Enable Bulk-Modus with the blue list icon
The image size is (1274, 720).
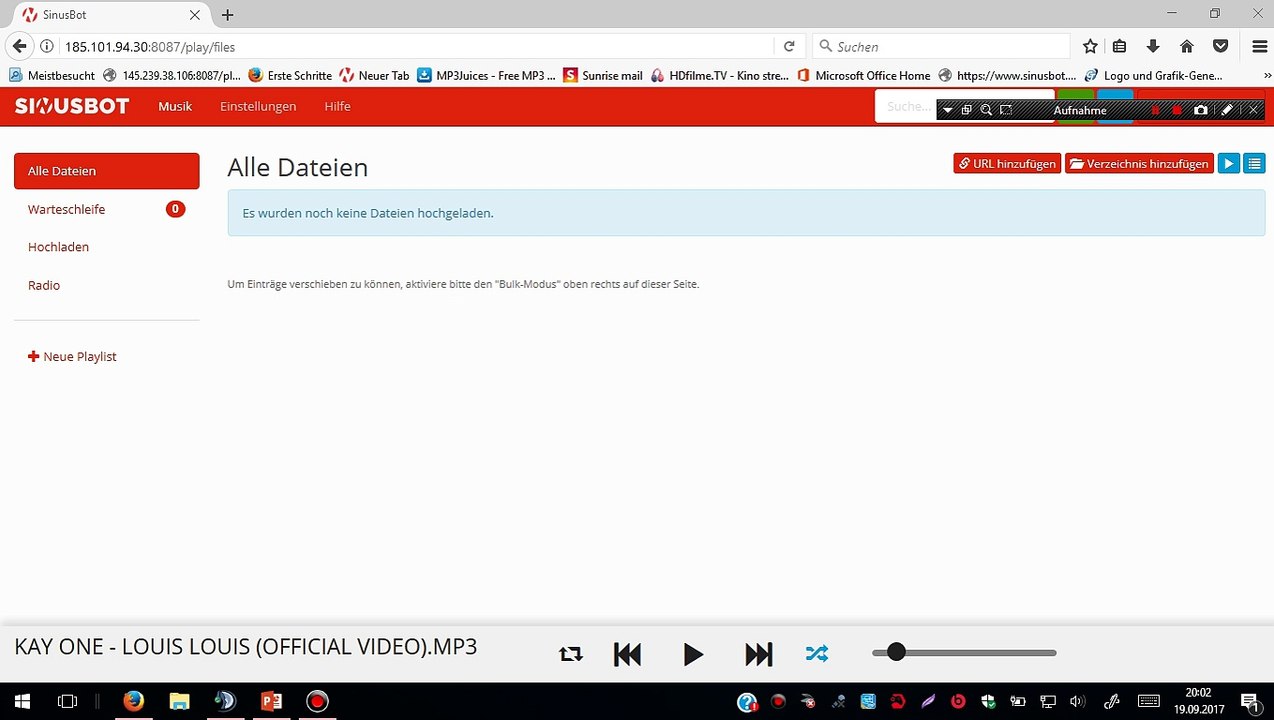coord(1254,164)
